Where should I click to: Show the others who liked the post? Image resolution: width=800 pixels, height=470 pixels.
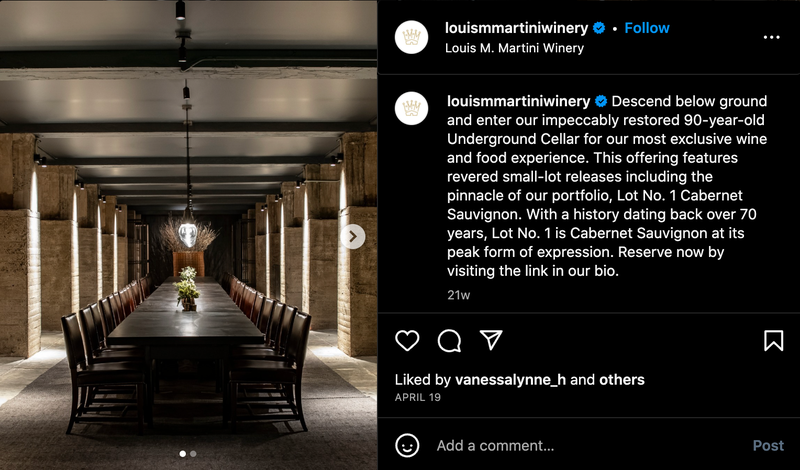click(622, 380)
